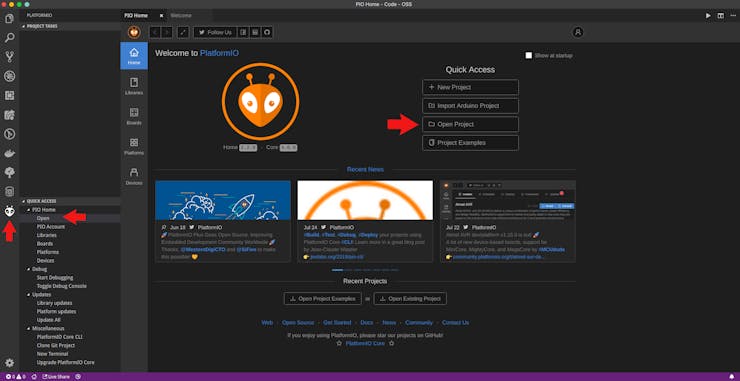This screenshot has height=381, width=740.
Task: Select Toggle Debug Console tree item
Action: click(61, 286)
